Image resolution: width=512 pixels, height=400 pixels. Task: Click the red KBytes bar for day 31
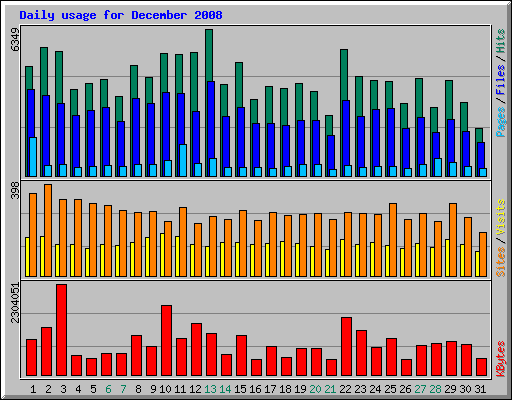point(481,367)
